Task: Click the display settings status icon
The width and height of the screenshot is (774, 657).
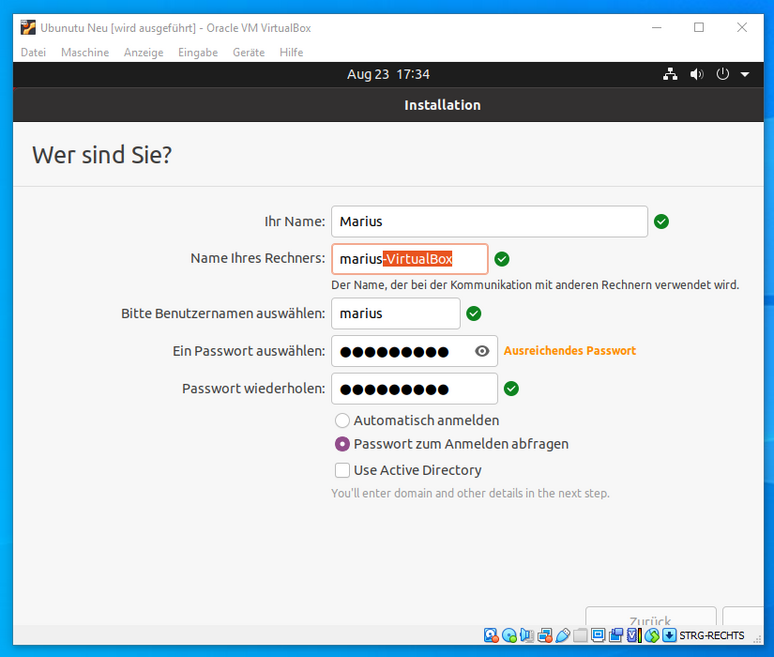Action: click(598, 636)
